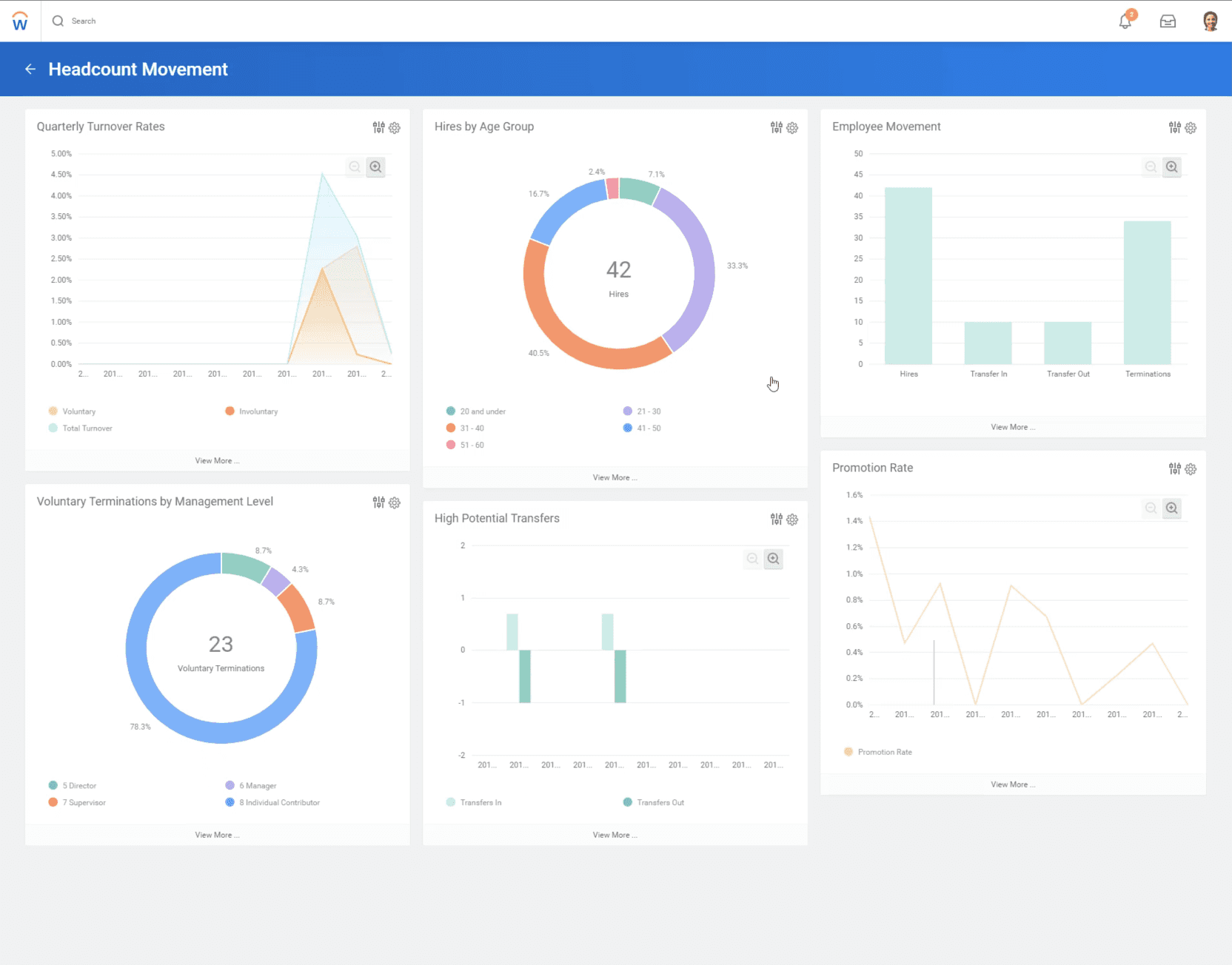Click the Search field in the top bar
The image size is (1232, 965).
click(84, 21)
